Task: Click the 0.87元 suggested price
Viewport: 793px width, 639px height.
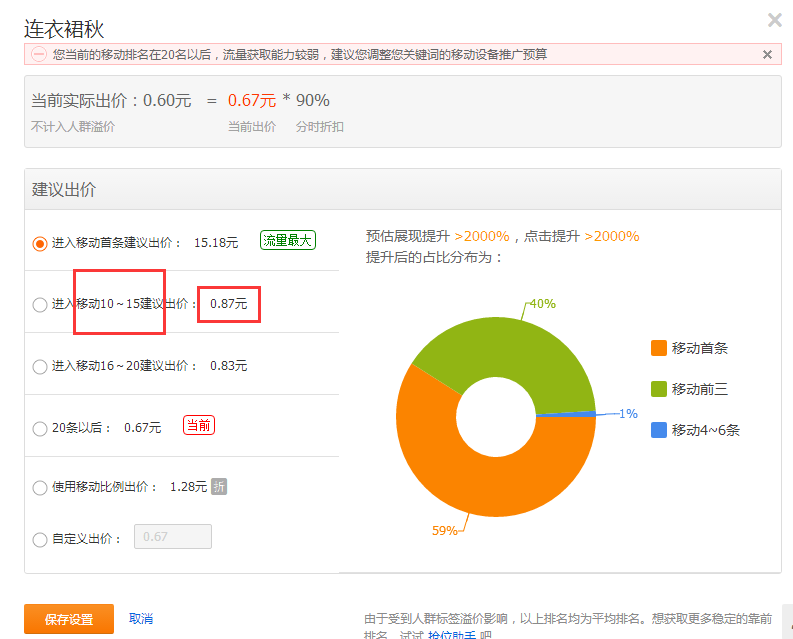Action: coord(229,304)
